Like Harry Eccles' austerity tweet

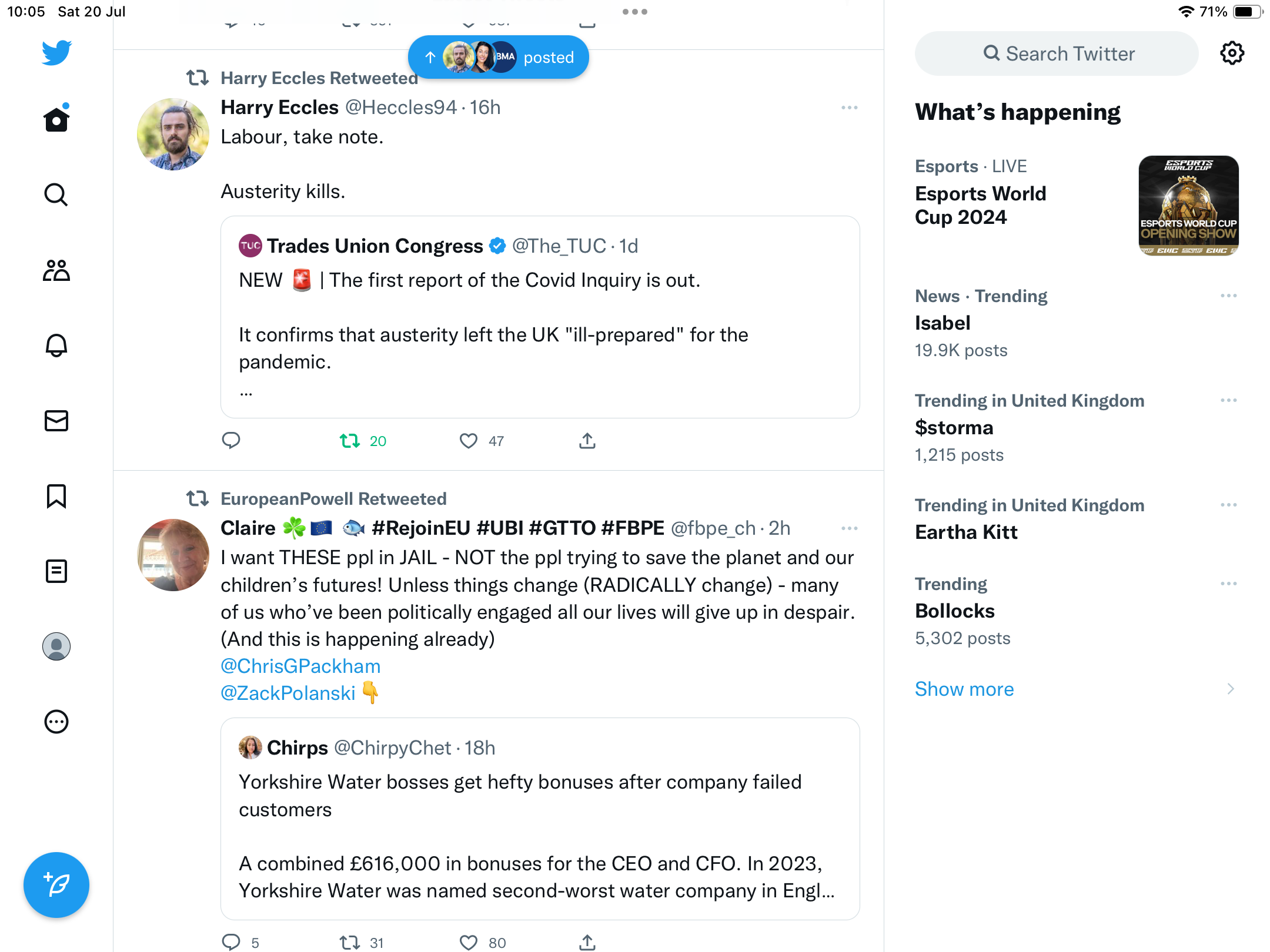coord(469,441)
